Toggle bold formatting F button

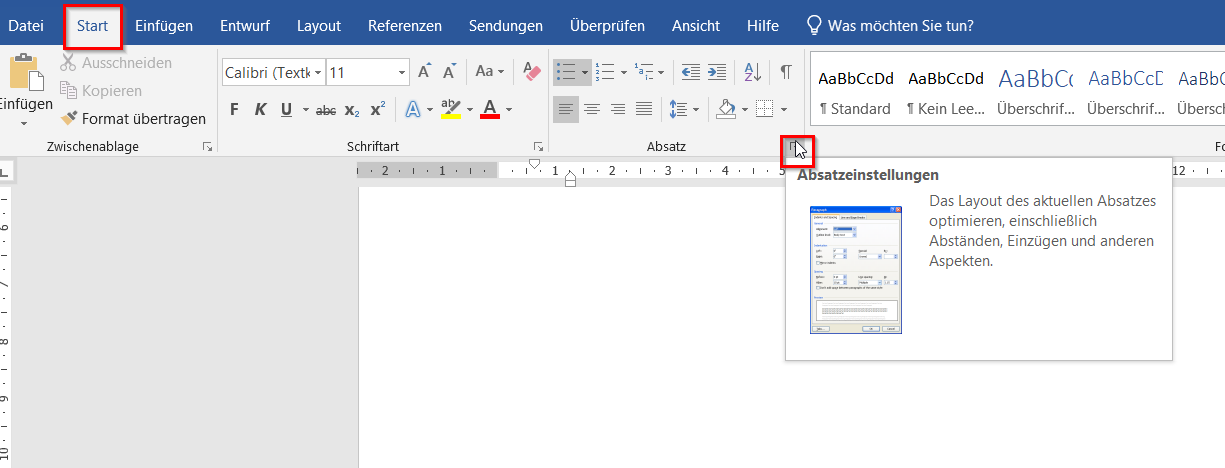pos(234,109)
